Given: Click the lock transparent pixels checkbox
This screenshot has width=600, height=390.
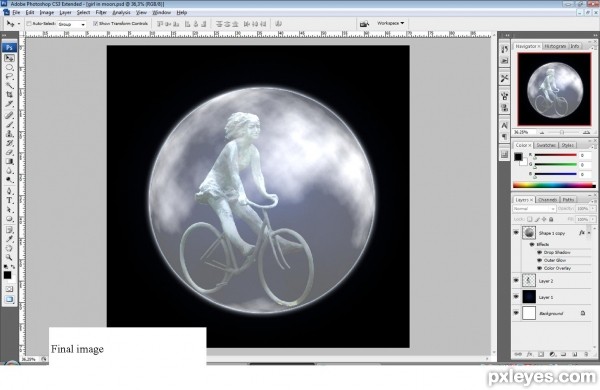Looking at the screenshot, I should [x=530, y=219].
